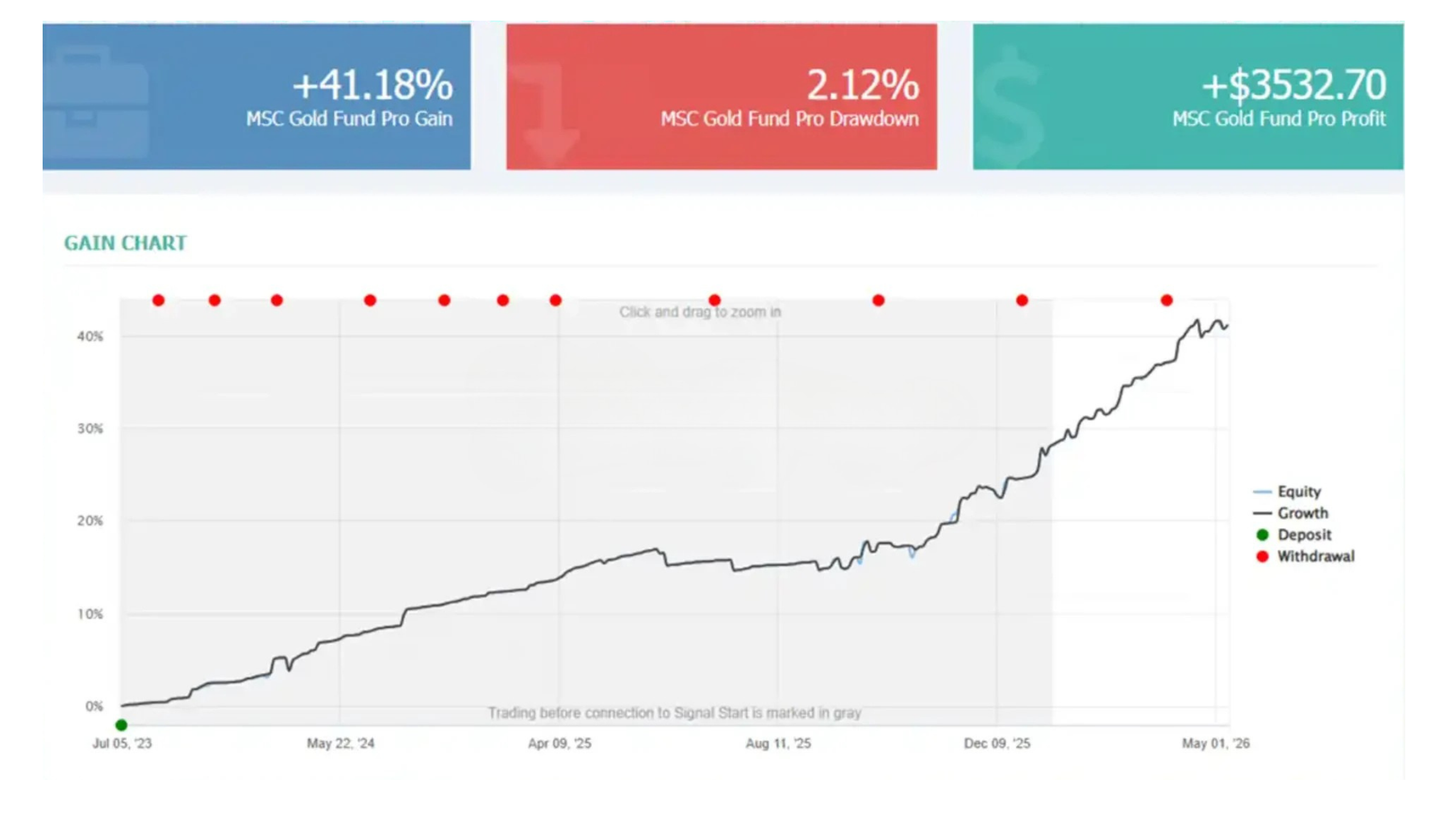Image resolution: width=1445 pixels, height=824 pixels.
Task: Click the MSC Gold Fund Pro Gain label
Action: pos(349,119)
